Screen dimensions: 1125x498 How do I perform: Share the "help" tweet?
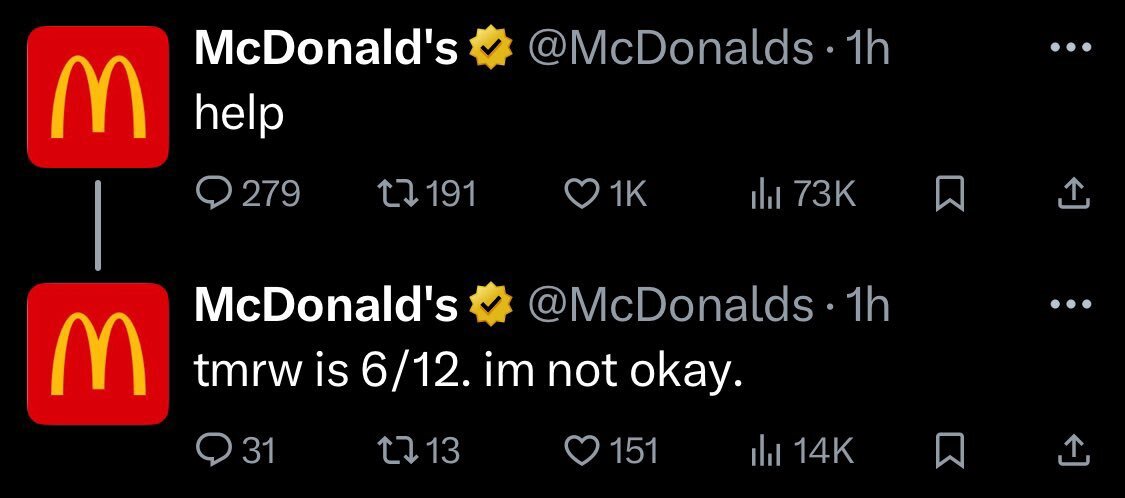(x=1075, y=194)
